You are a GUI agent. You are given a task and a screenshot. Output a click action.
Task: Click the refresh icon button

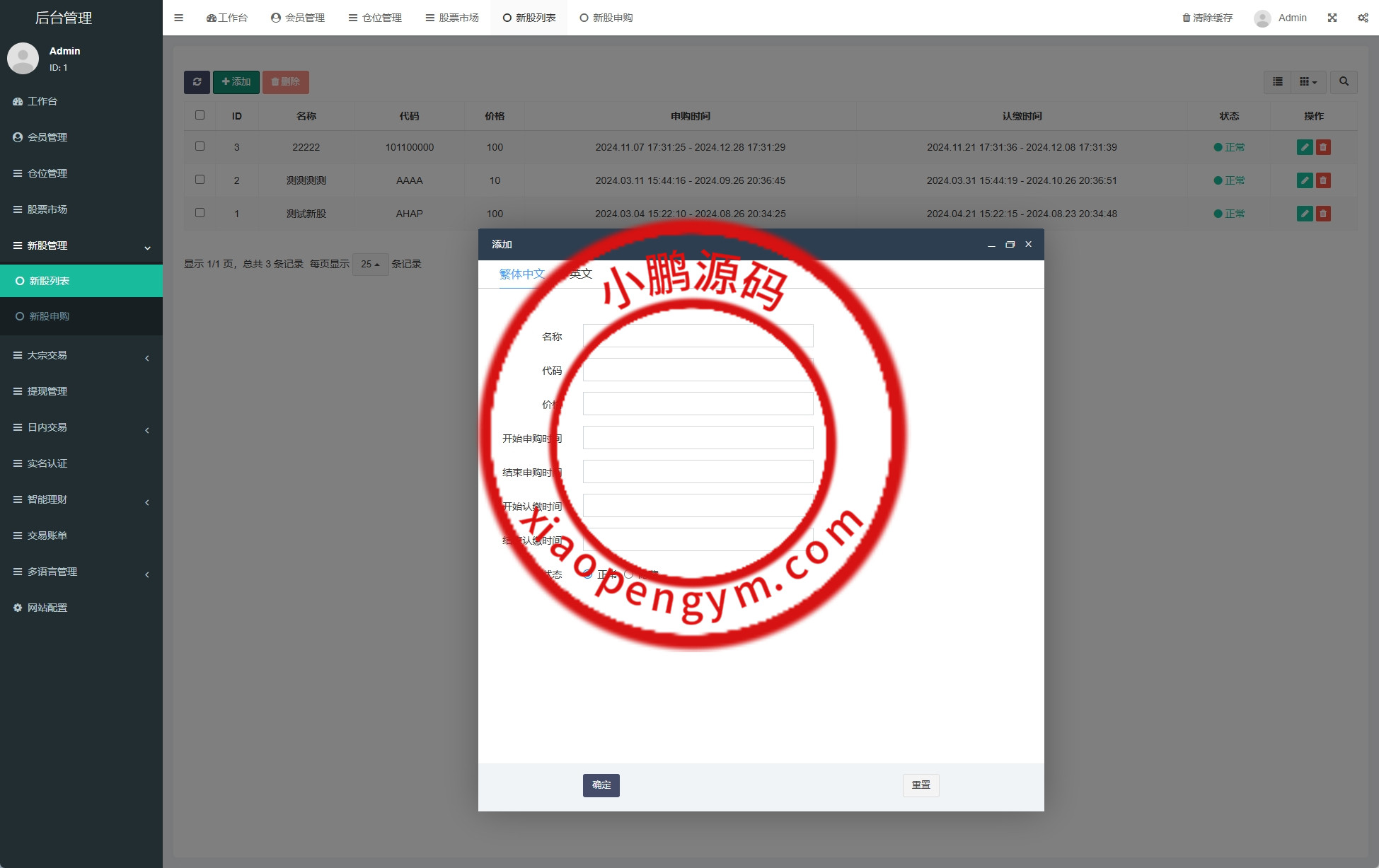click(x=197, y=82)
